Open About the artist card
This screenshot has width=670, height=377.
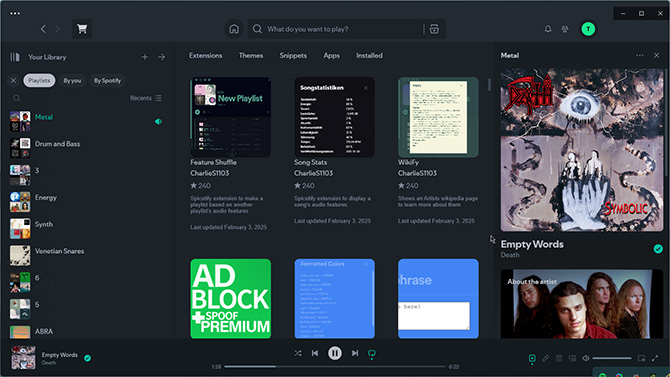(582, 303)
